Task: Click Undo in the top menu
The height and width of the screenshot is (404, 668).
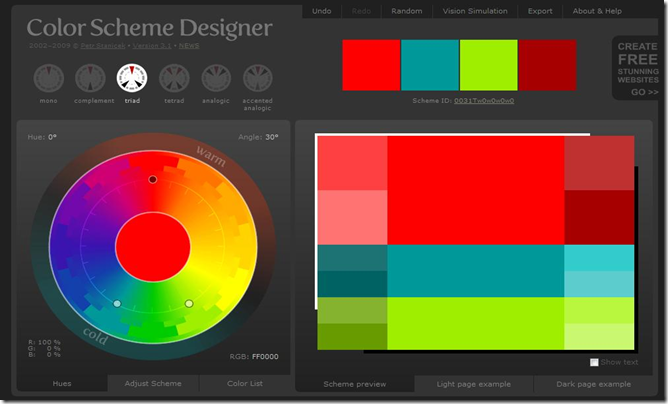Action: (x=322, y=11)
